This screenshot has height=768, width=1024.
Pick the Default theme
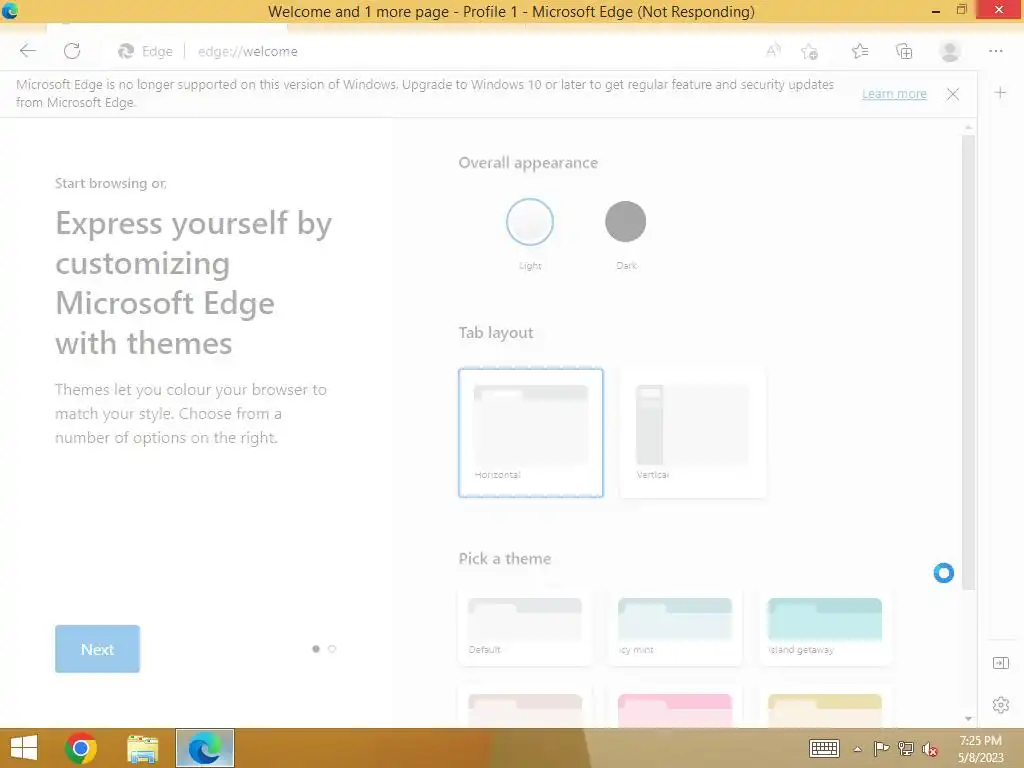coord(525,628)
